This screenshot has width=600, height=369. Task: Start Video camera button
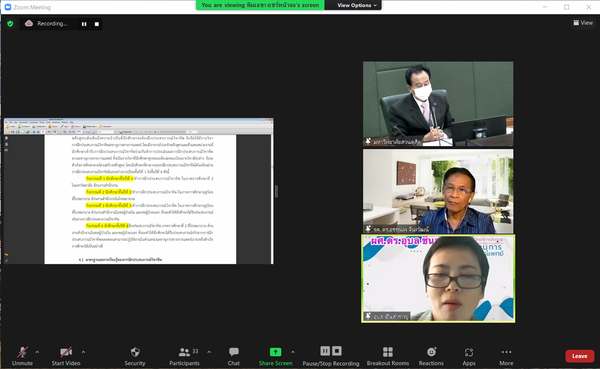[66, 356]
